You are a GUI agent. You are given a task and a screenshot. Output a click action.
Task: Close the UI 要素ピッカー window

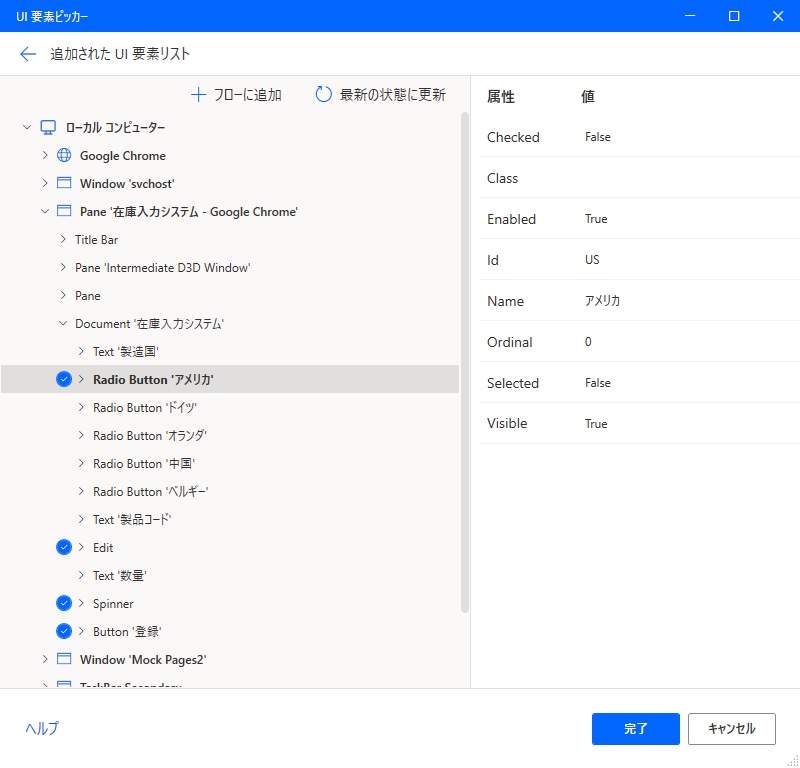click(x=778, y=16)
